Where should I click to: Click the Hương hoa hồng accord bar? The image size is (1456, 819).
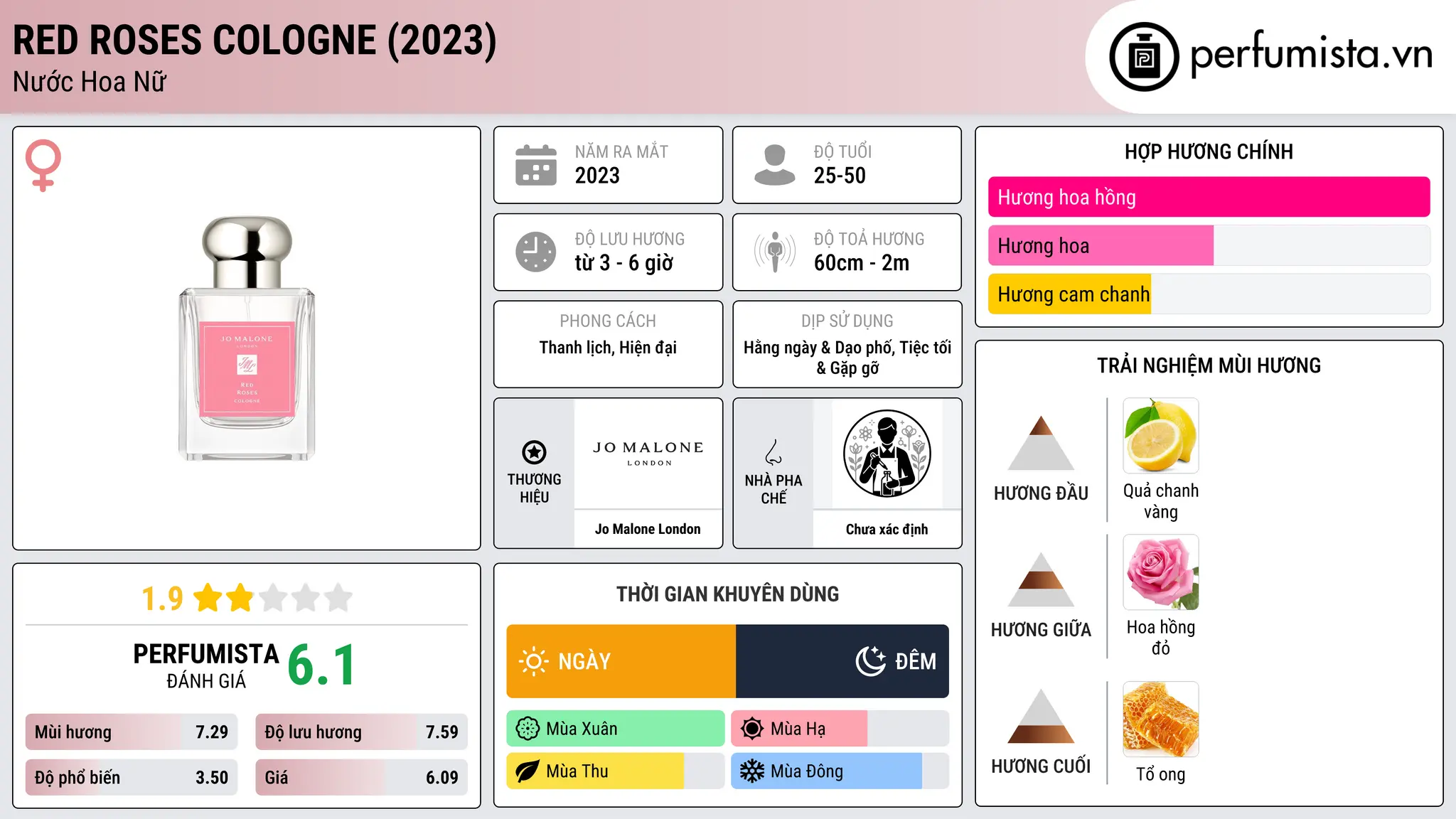pos(1209,197)
